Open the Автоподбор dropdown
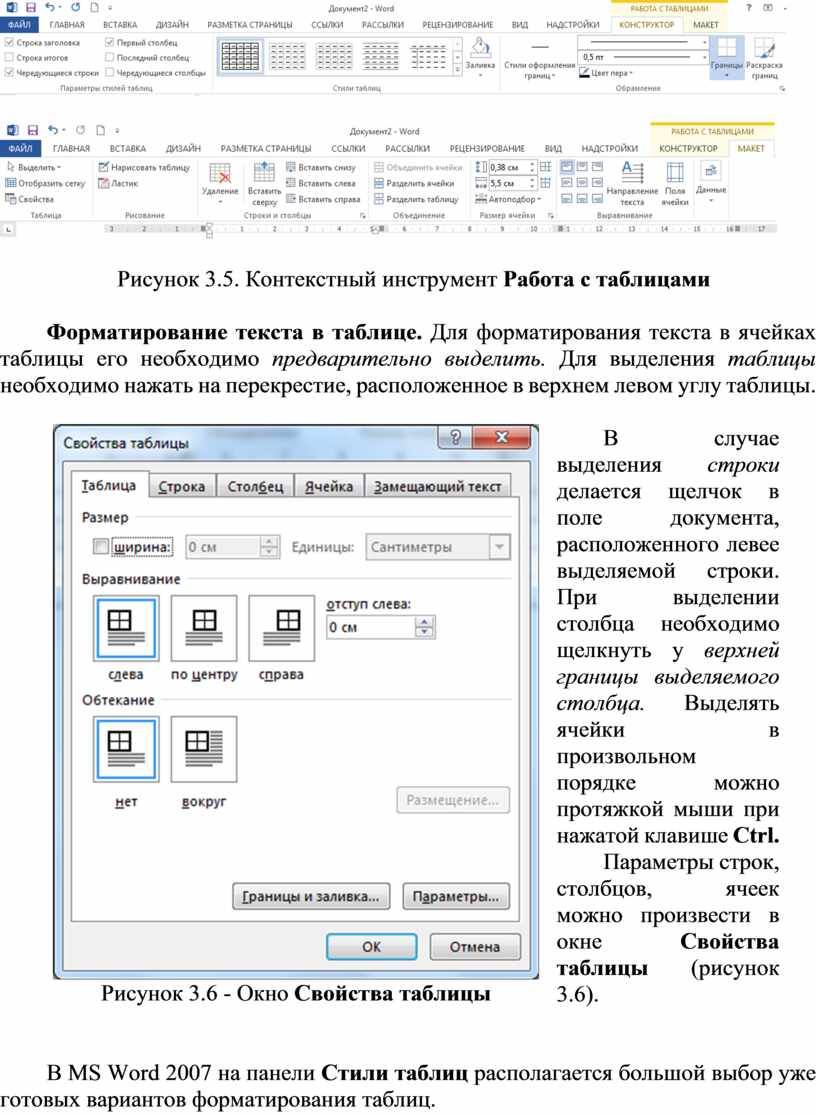816x1114 pixels. [508, 199]
